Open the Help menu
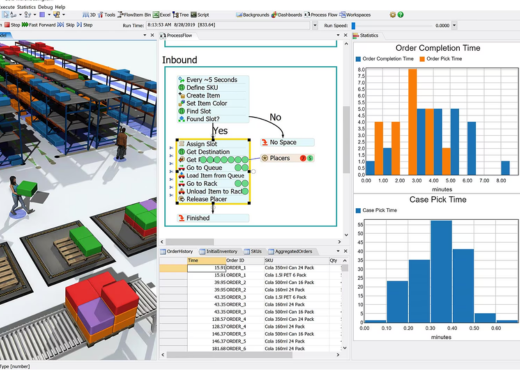The width and height of the screenshot is (520, 370). [60, 7]
